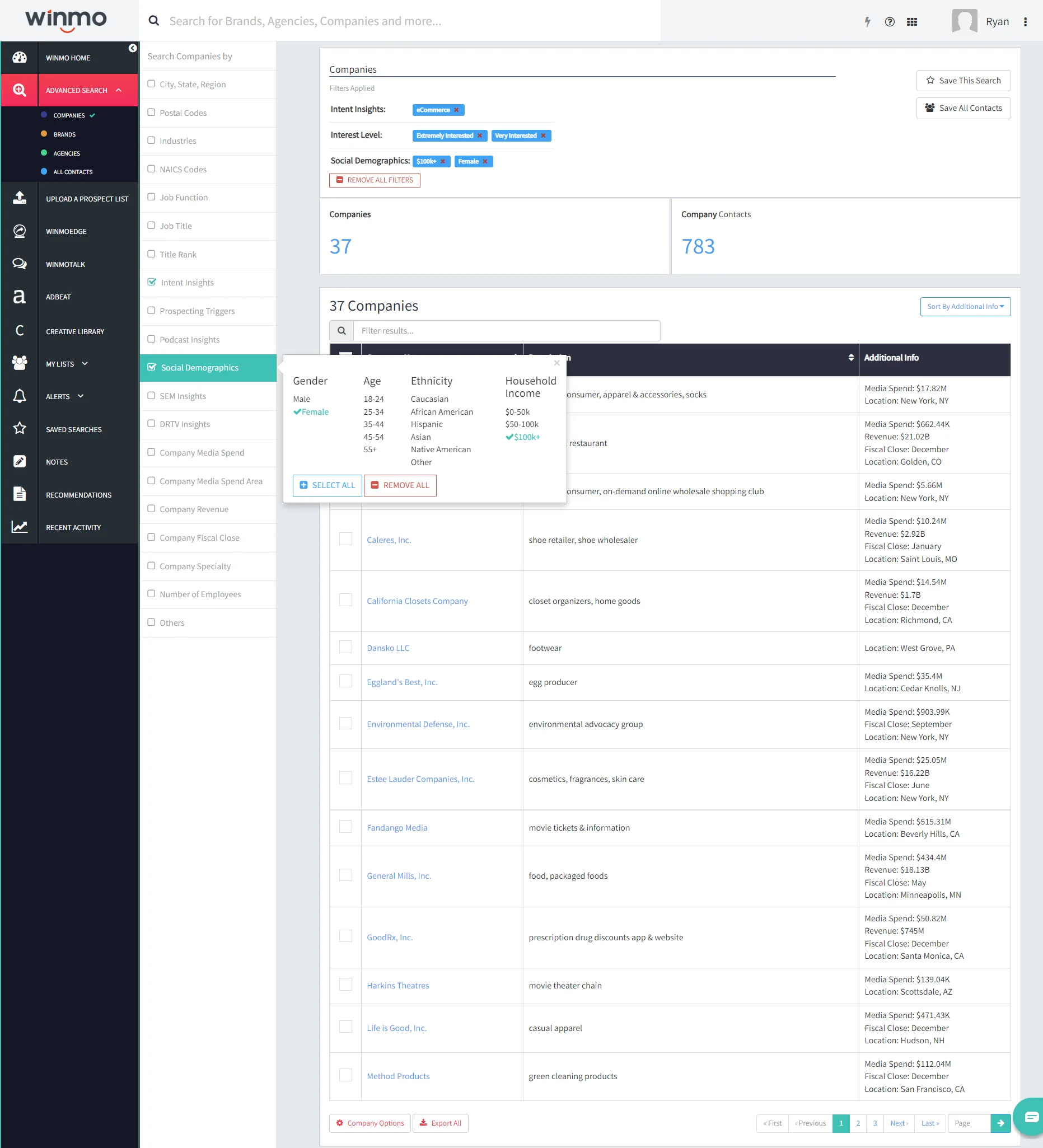Open the Recommendations document icon
This screenshot has width=1043, height=1148.
coord(20,494)
